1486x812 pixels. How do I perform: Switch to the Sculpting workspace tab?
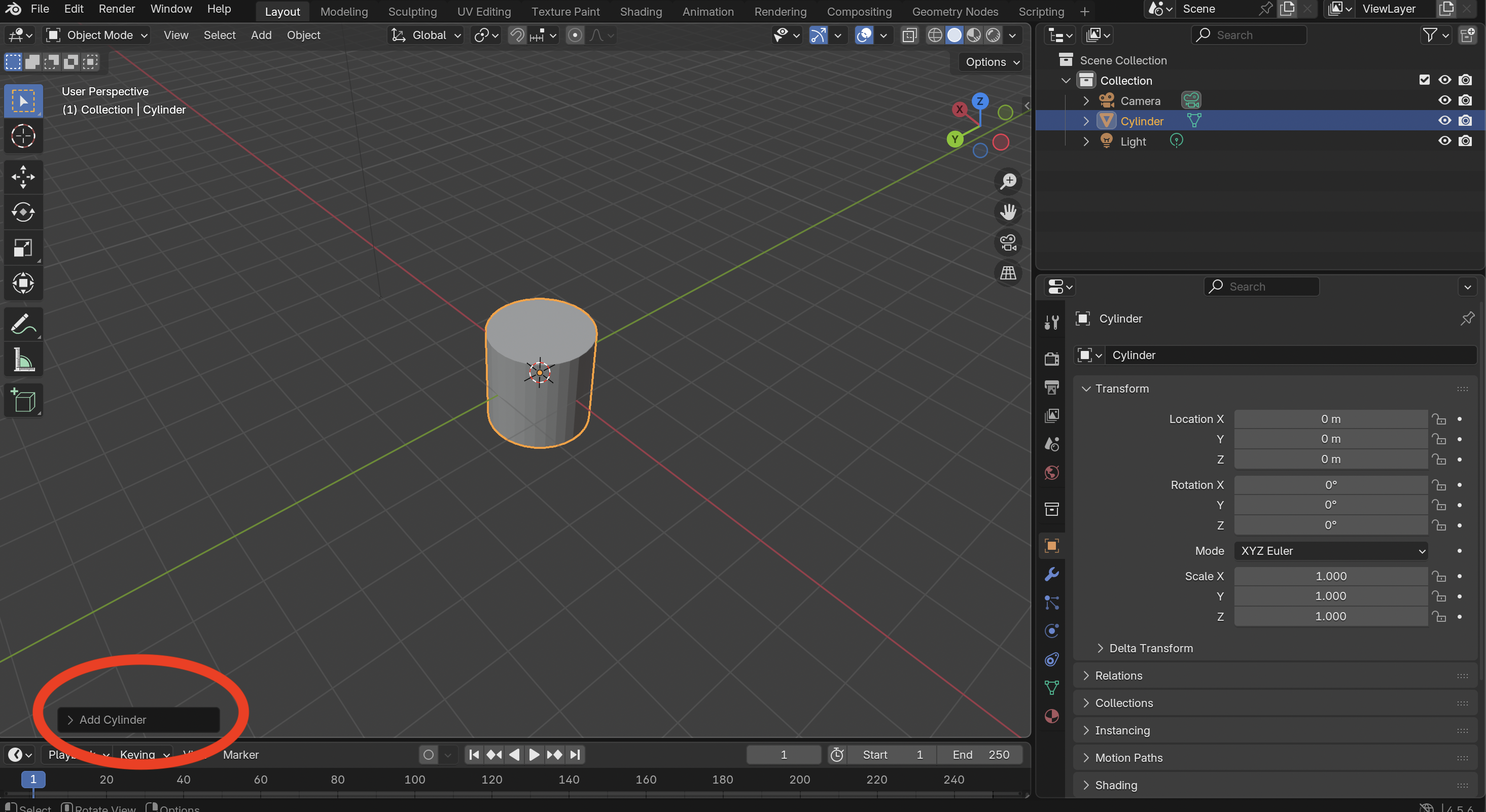[x=412, y=12]
